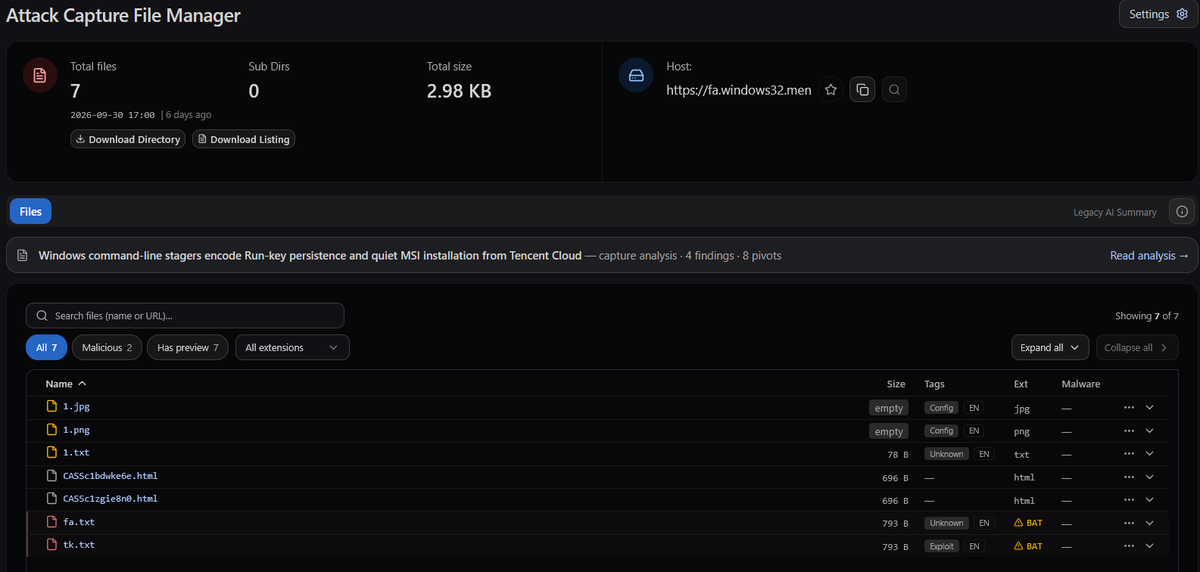The width and height of the screenshot is (1200, 572).
Task: Click Download Directory button
Action: click(x=127, y=139)
